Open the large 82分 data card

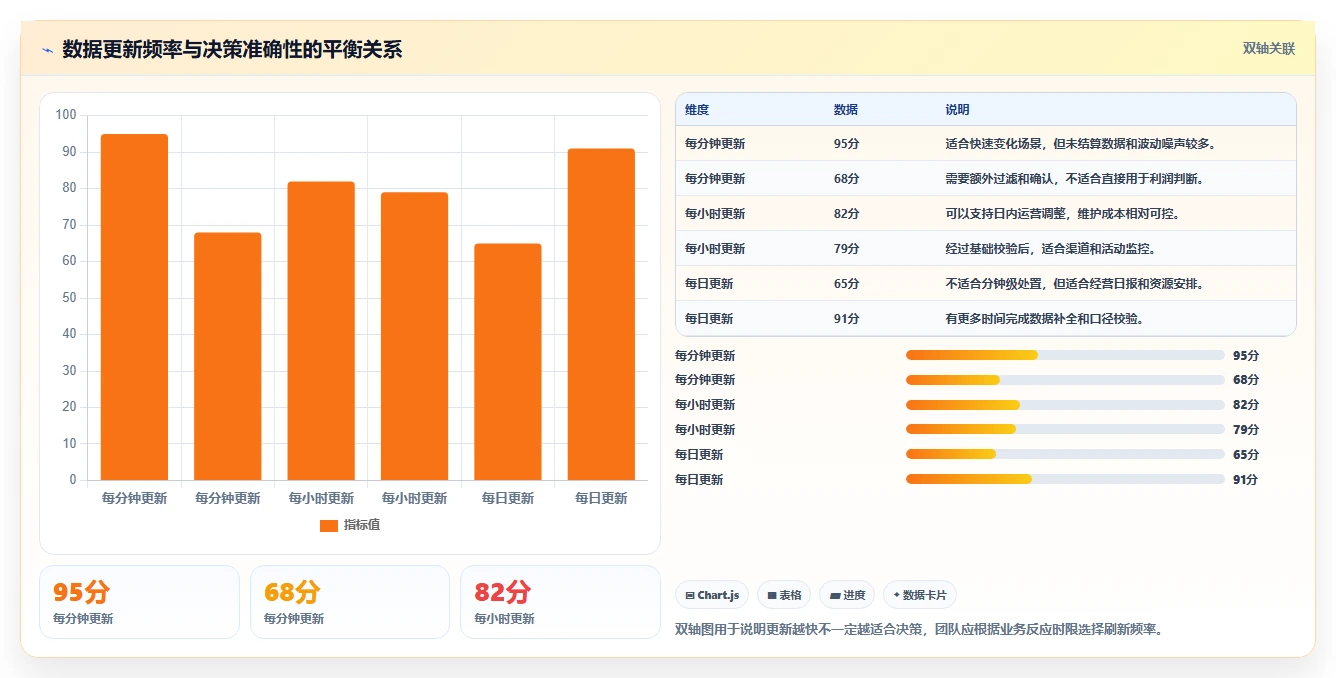coord(560,602)
